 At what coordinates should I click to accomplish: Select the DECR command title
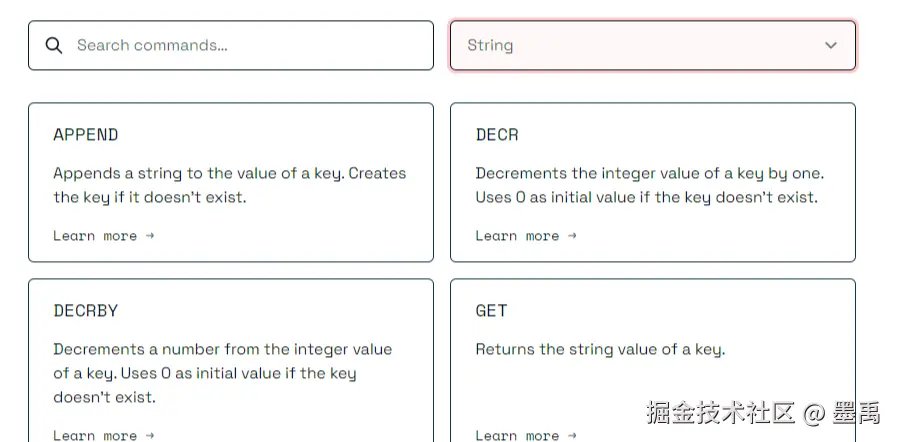[497, 135]
